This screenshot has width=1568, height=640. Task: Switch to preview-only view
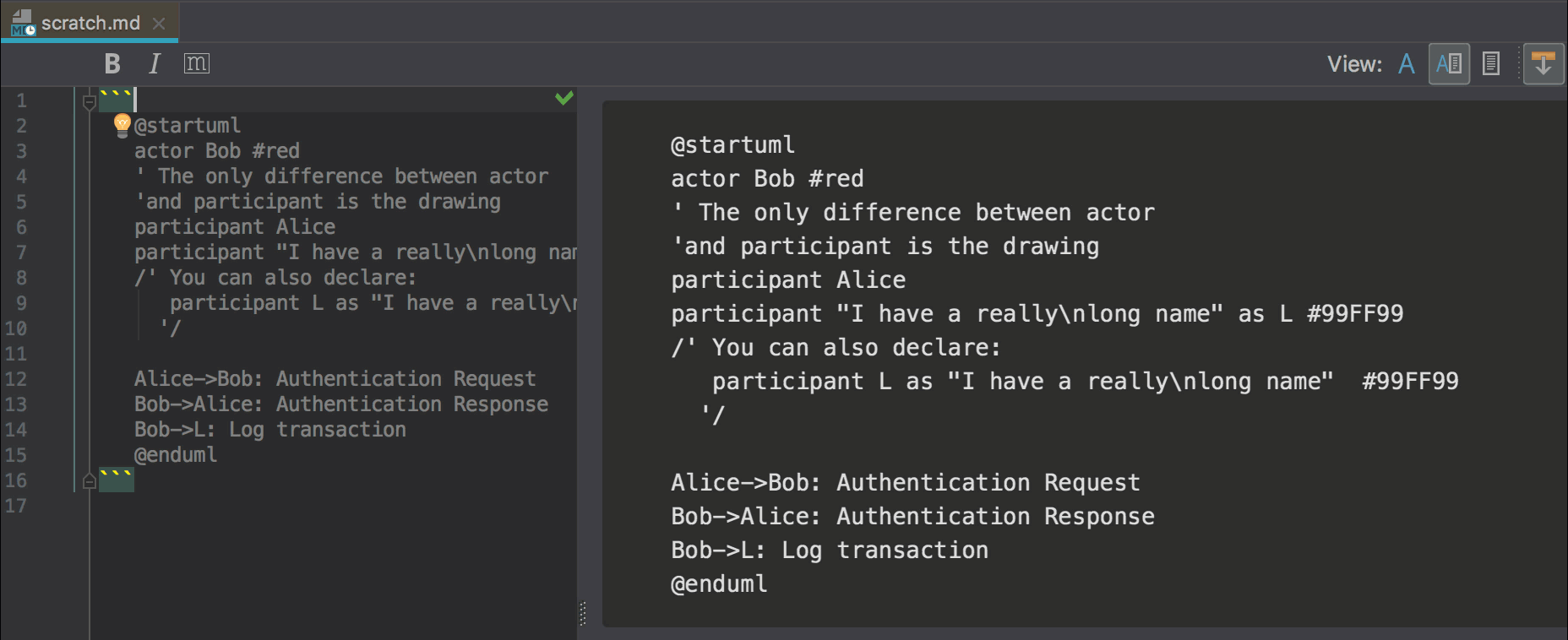point(1491,64)
